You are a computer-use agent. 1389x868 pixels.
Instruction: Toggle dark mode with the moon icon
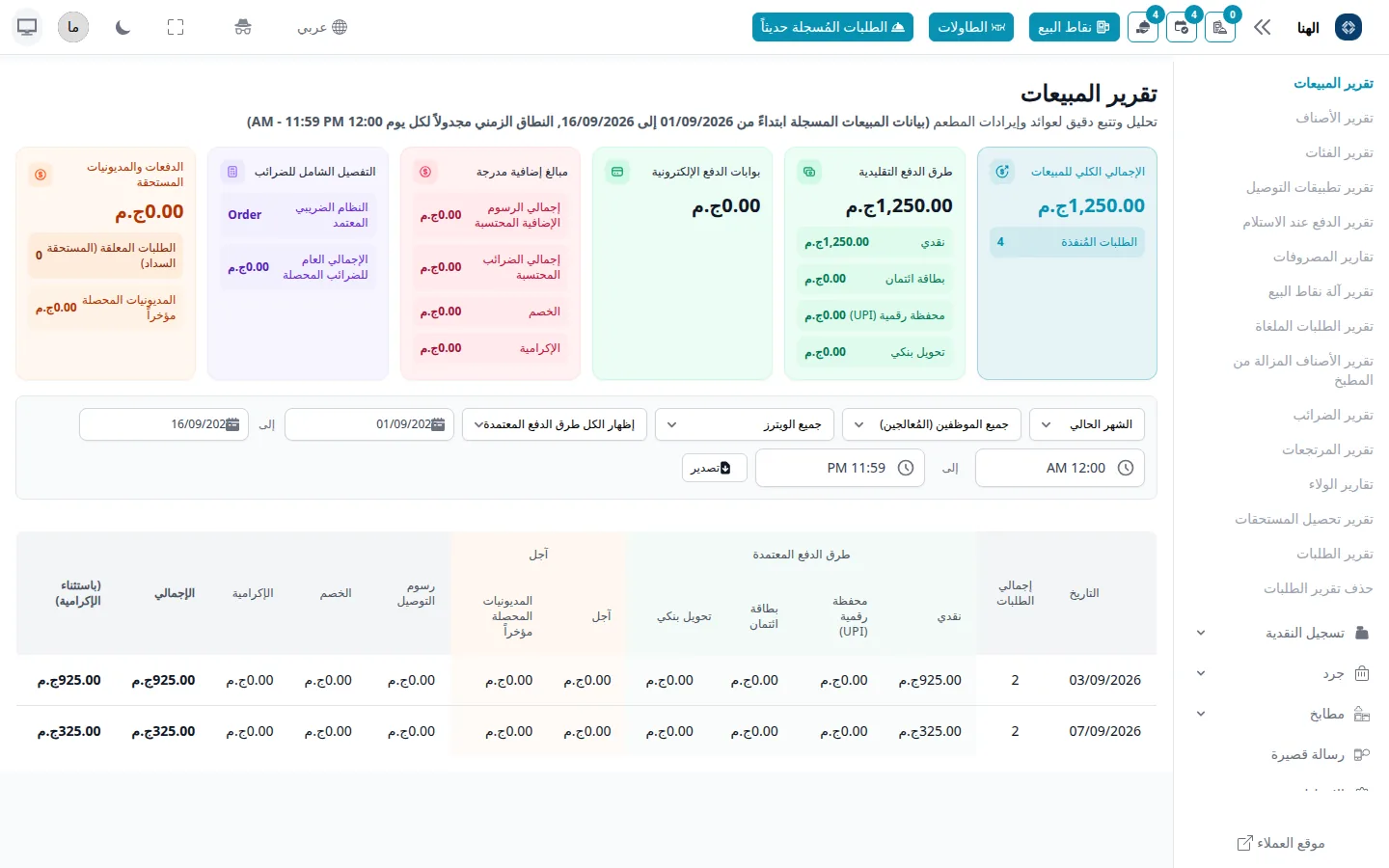[123, 27]
